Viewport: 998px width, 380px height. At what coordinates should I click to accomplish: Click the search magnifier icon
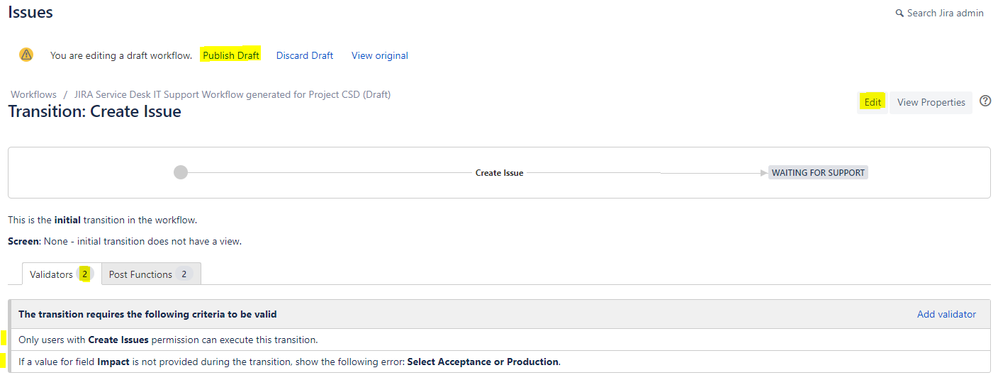point(899,13)
